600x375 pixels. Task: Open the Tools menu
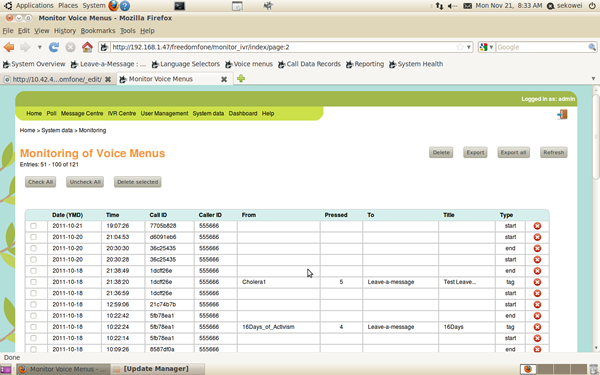[x=127, y=31]
